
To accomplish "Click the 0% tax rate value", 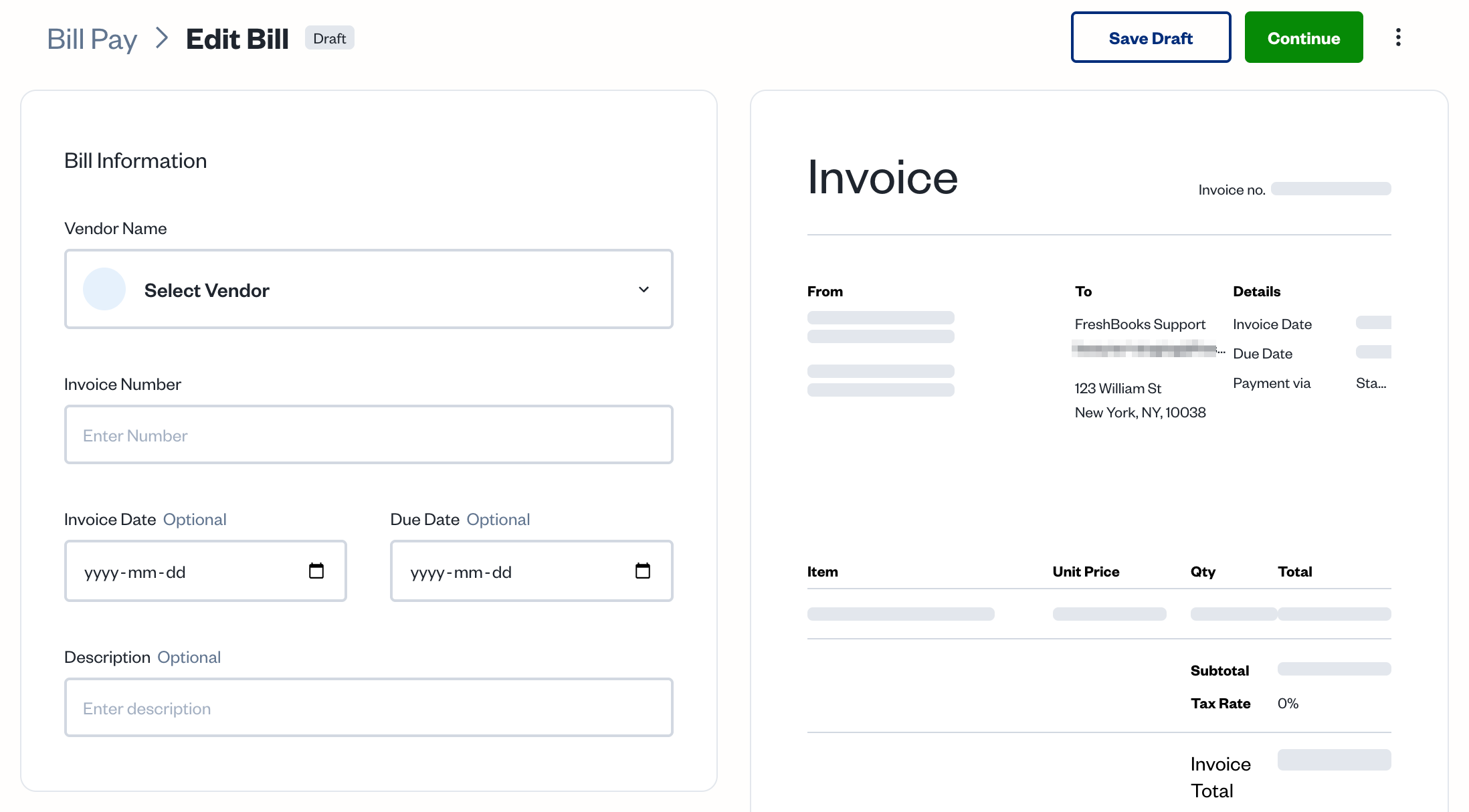I will point(1288,704).
